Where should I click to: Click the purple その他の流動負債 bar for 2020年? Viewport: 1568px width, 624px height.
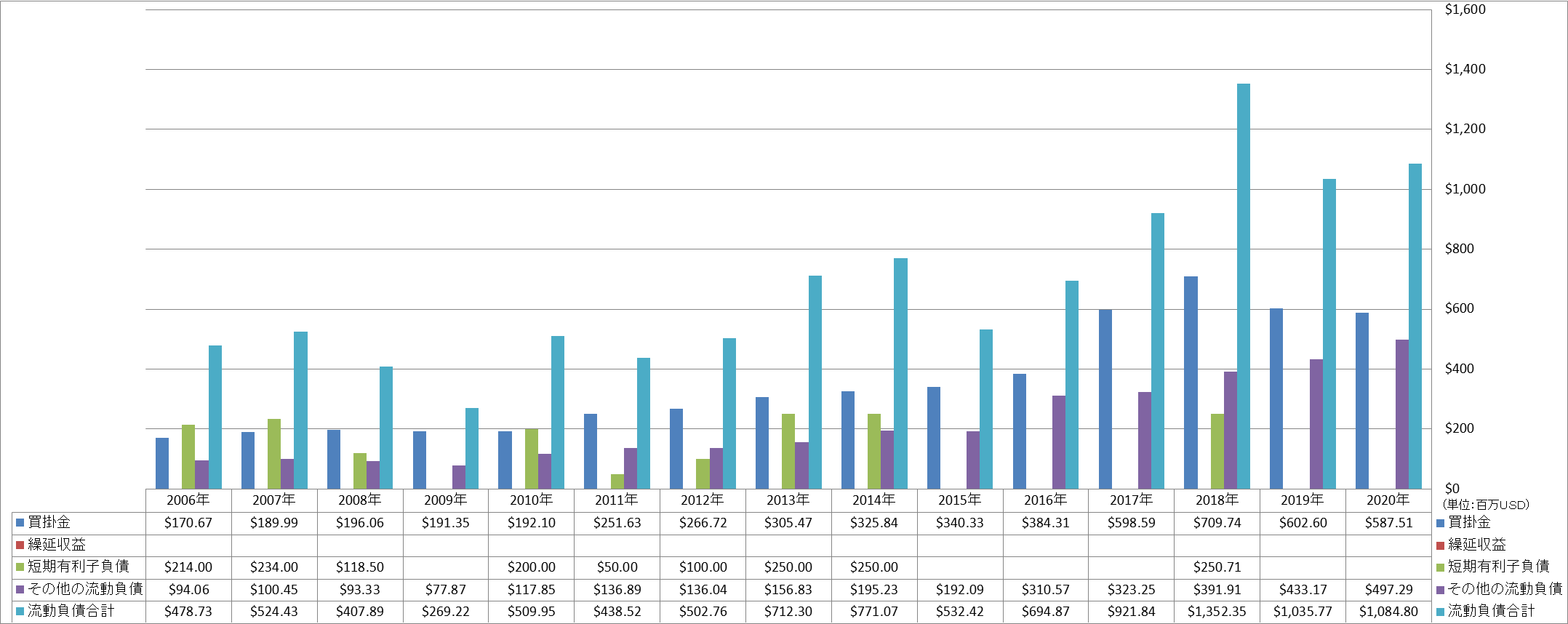coord(1402,415)
